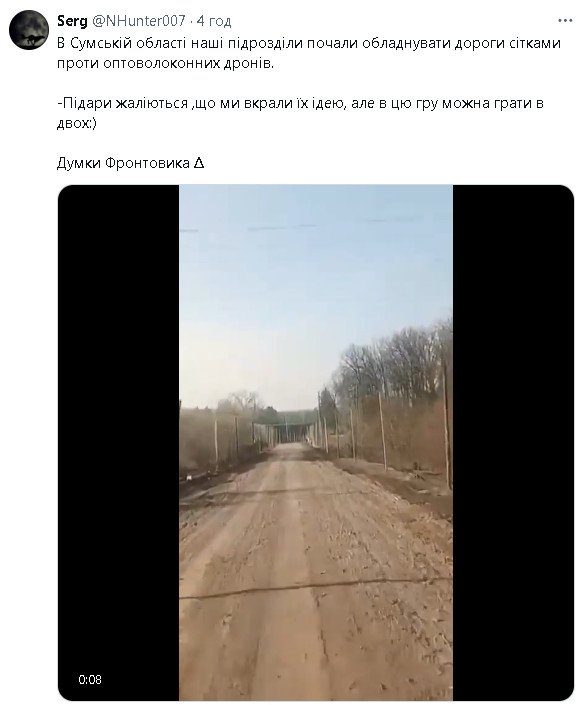
Task: Open Serg's profile picture avatar
Action: coord(28,30)
